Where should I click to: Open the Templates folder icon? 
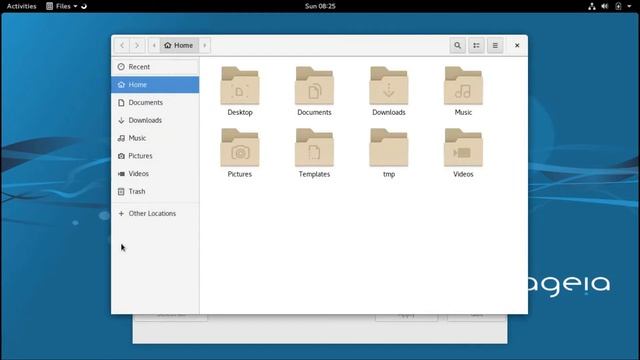[x=314, y=148]
